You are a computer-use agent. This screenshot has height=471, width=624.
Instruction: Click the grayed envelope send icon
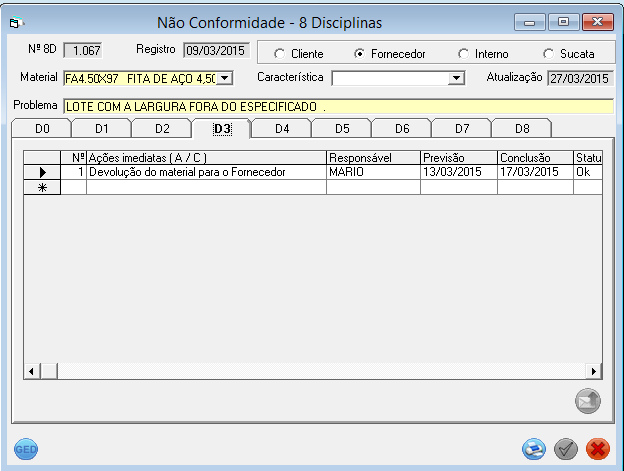click(587, 401)
